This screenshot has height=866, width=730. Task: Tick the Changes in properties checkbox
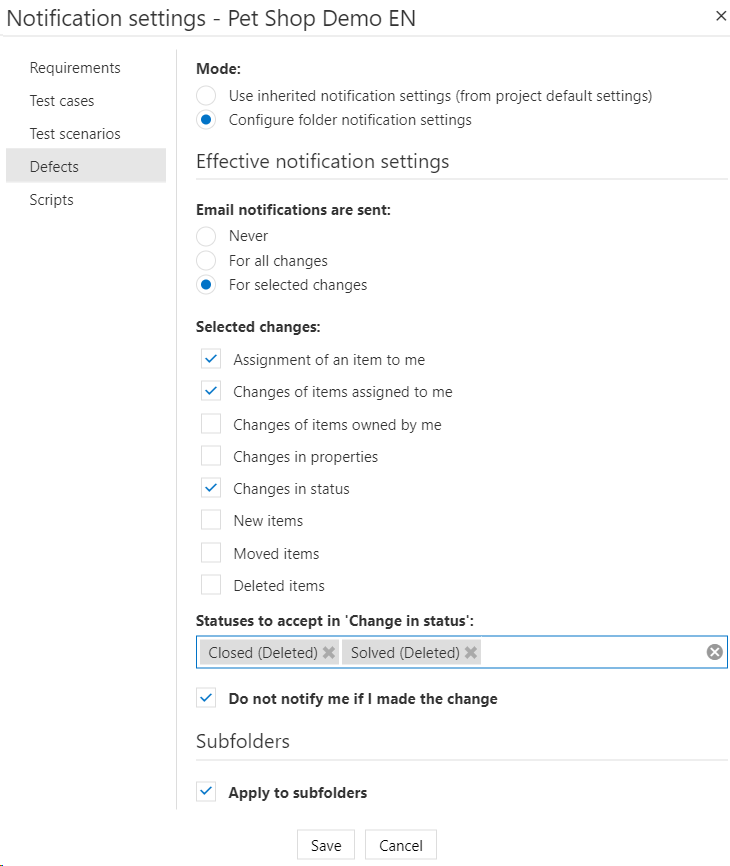coord(211,457)
